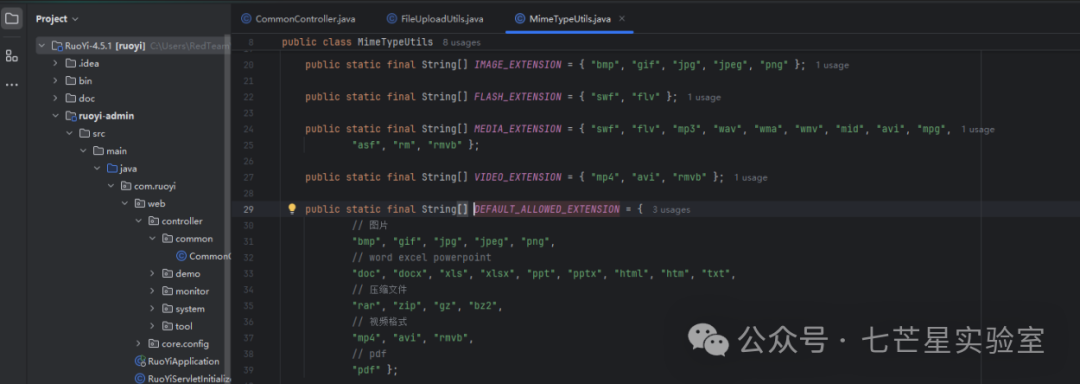1080x384 pixels.
Task: Select the controller package icon
Action: coord(153,221)
